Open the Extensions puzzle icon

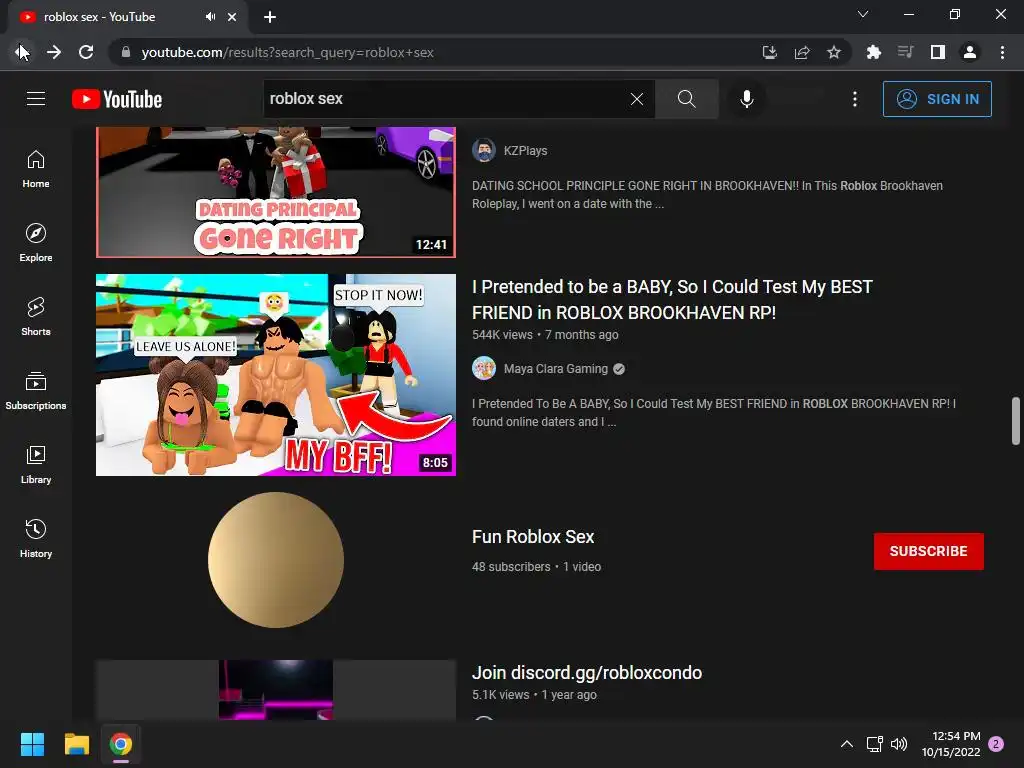[873, 52]
